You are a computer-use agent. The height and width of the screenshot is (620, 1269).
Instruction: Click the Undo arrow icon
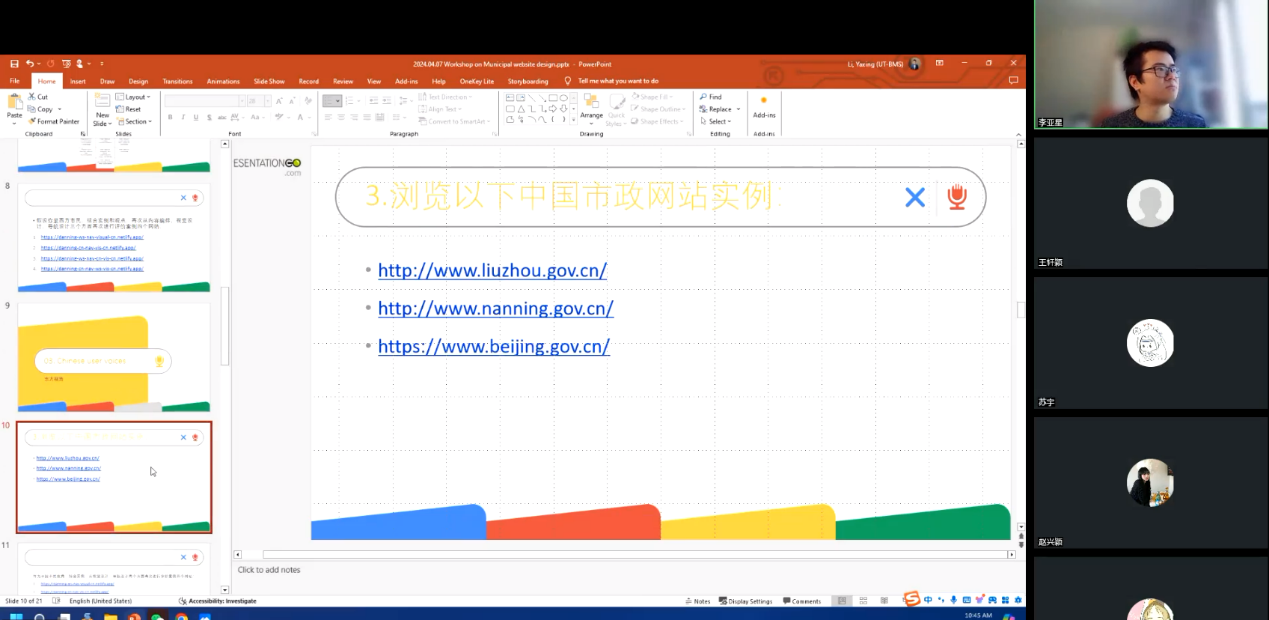point(31,64)
